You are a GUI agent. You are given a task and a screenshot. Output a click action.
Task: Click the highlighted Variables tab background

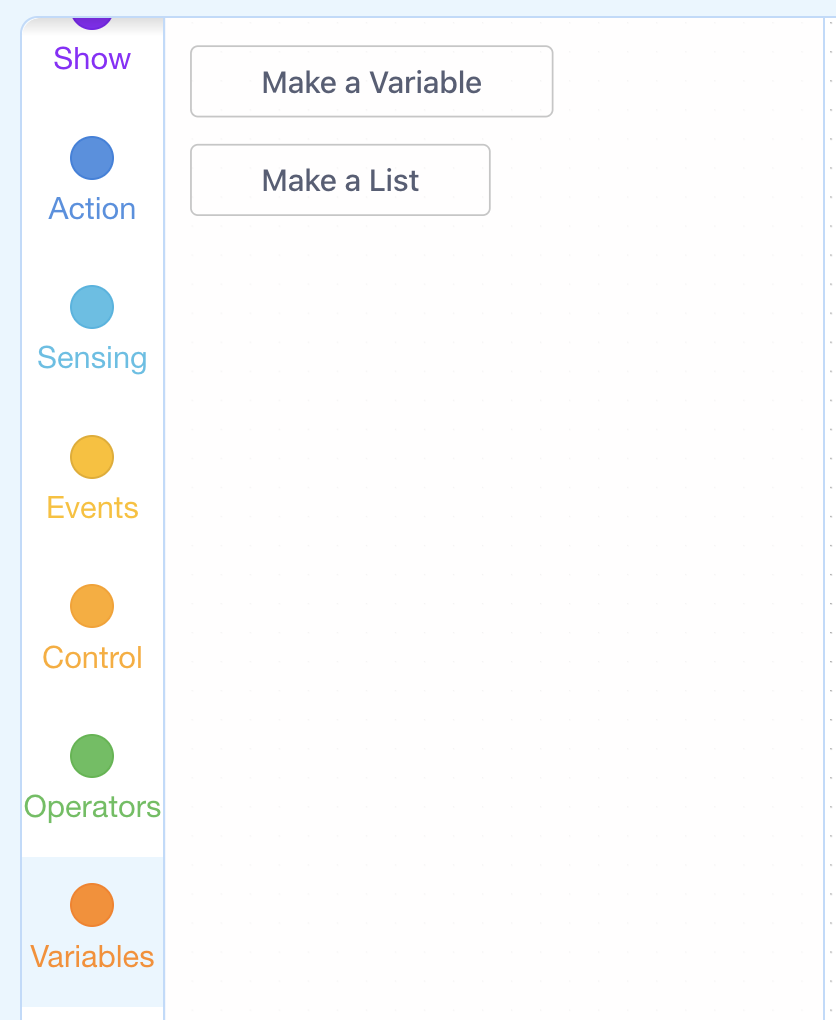(92, 932)
